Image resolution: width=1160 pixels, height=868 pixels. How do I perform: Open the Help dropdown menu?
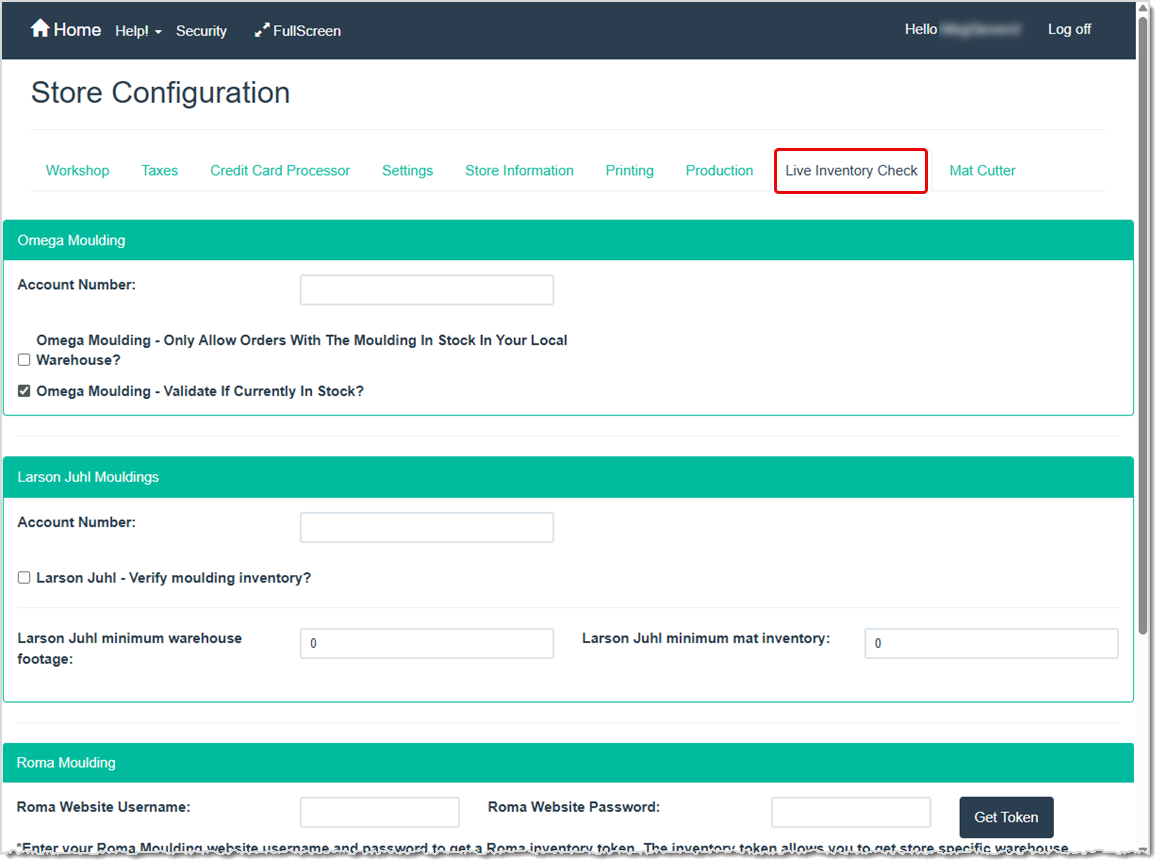[137, 30]
